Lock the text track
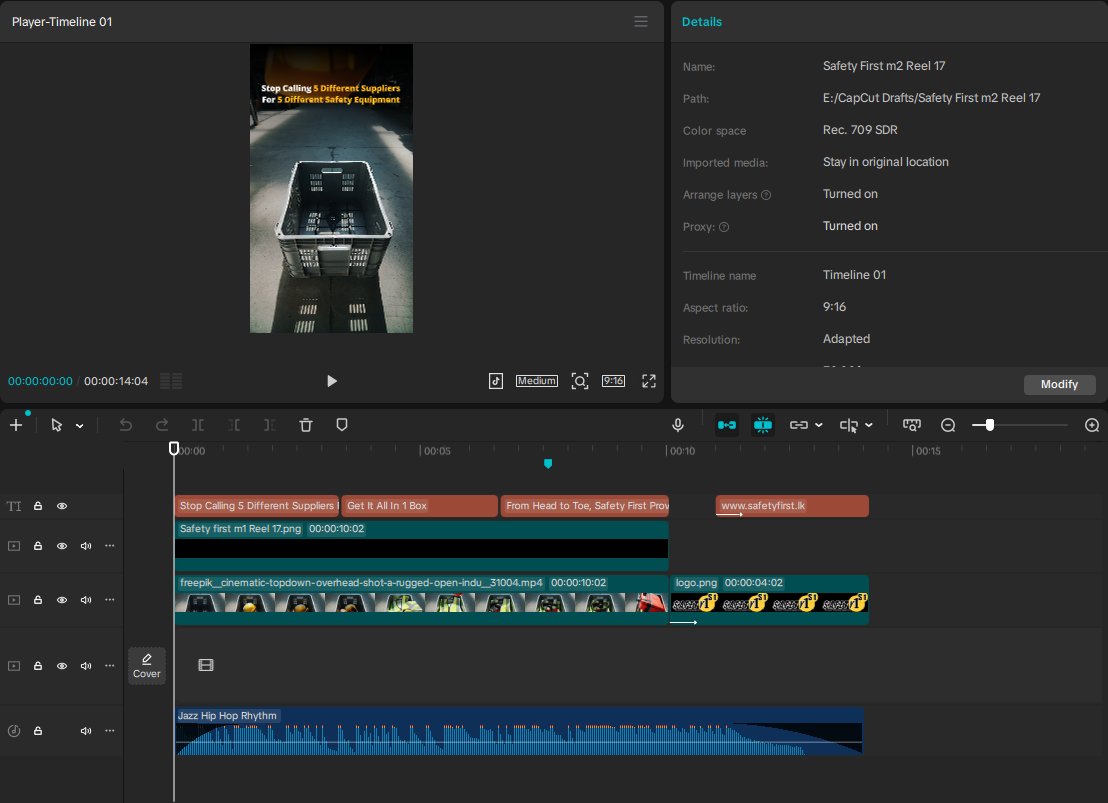Viewport: 1108px width, 803px height. click(x=38, y=506)
